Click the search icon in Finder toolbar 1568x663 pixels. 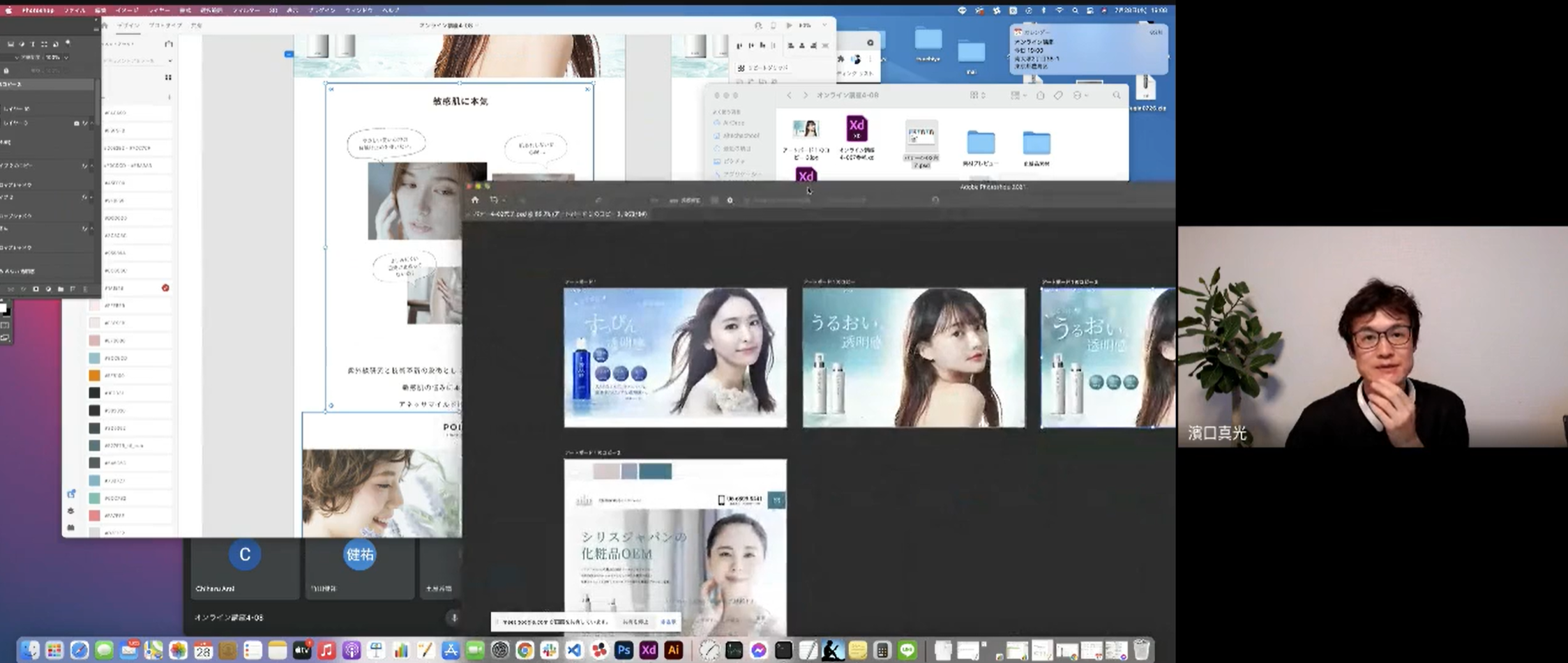pyautogui.click(x=1117, y=96)
